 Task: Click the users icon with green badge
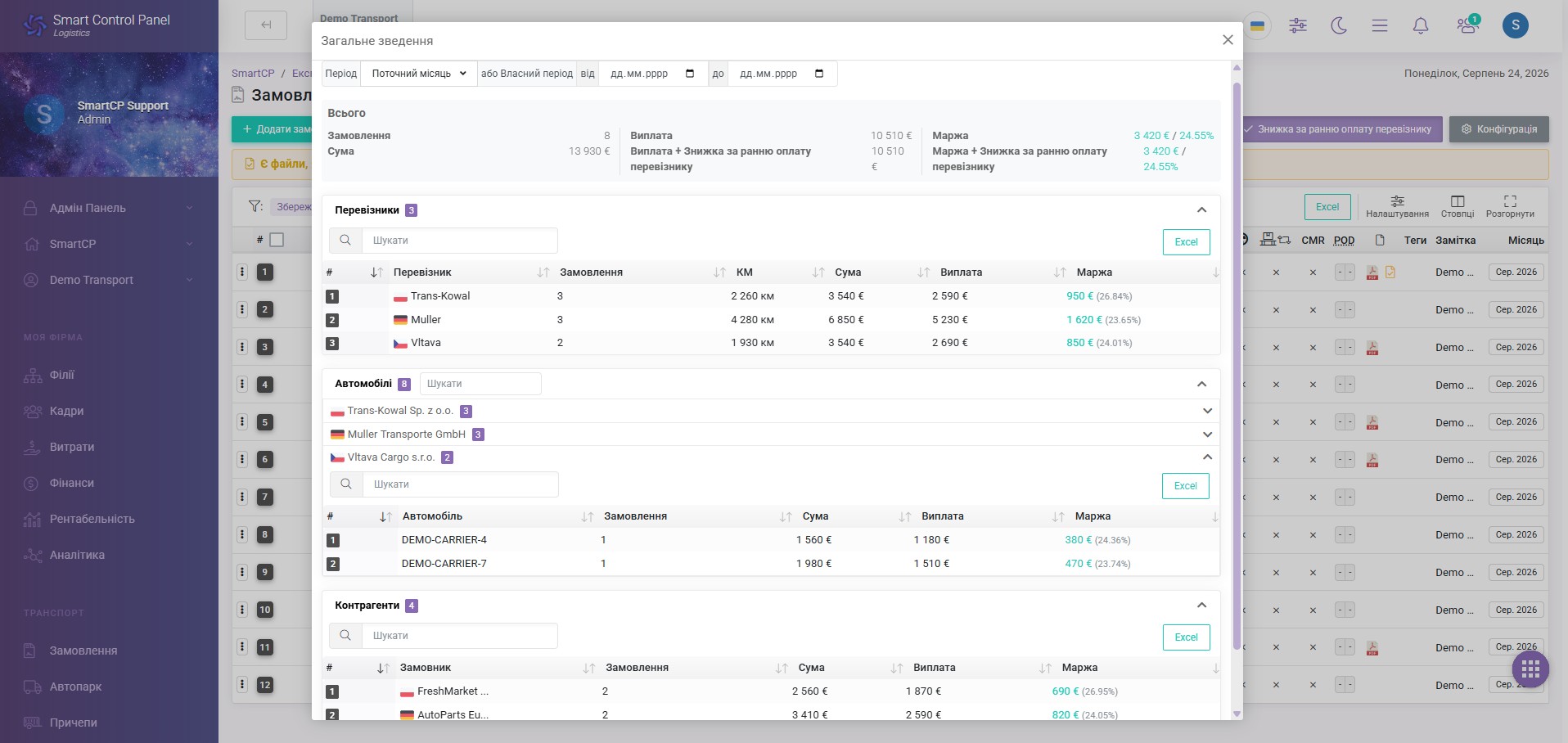1467,25
